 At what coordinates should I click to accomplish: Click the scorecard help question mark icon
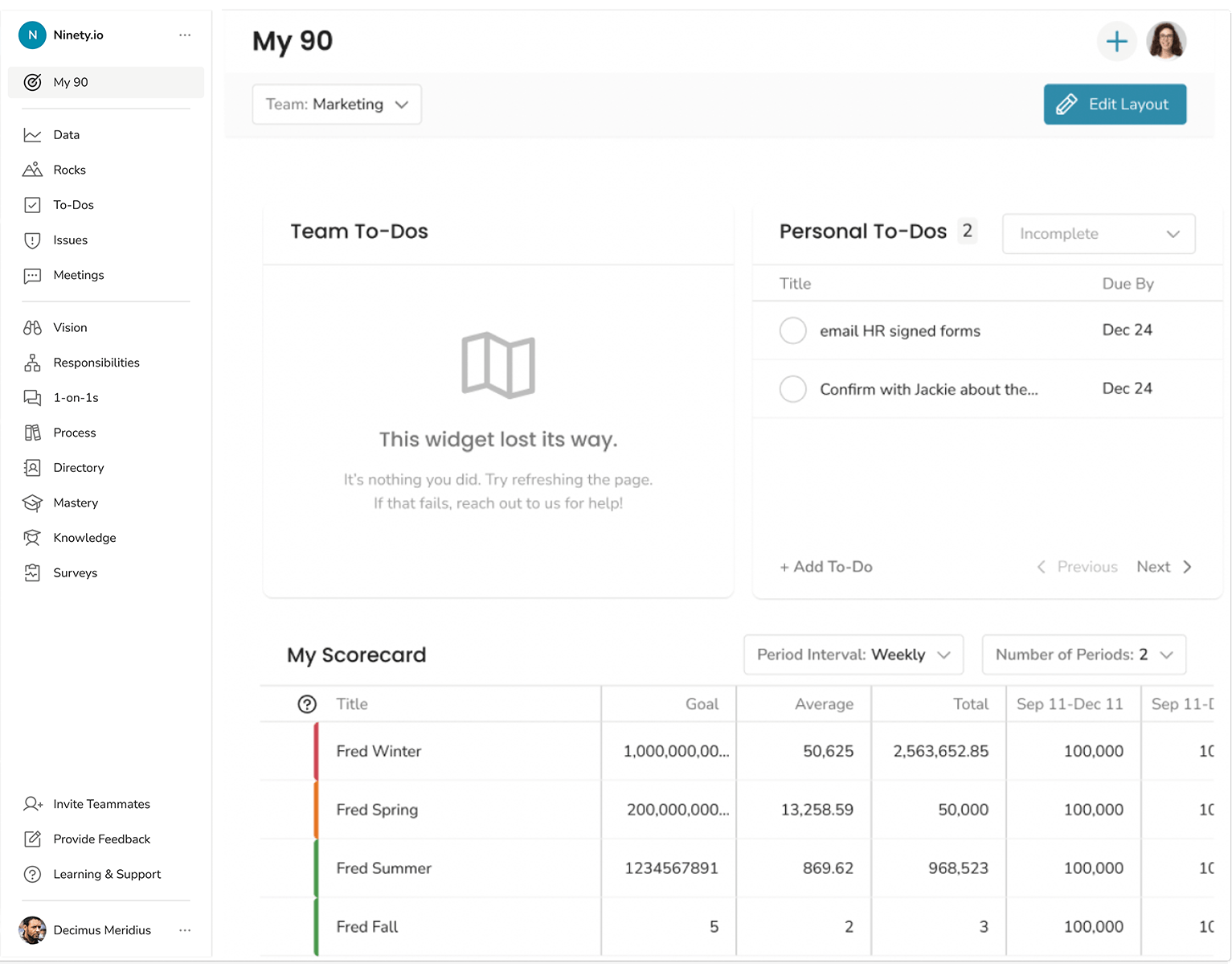point(307,704)
